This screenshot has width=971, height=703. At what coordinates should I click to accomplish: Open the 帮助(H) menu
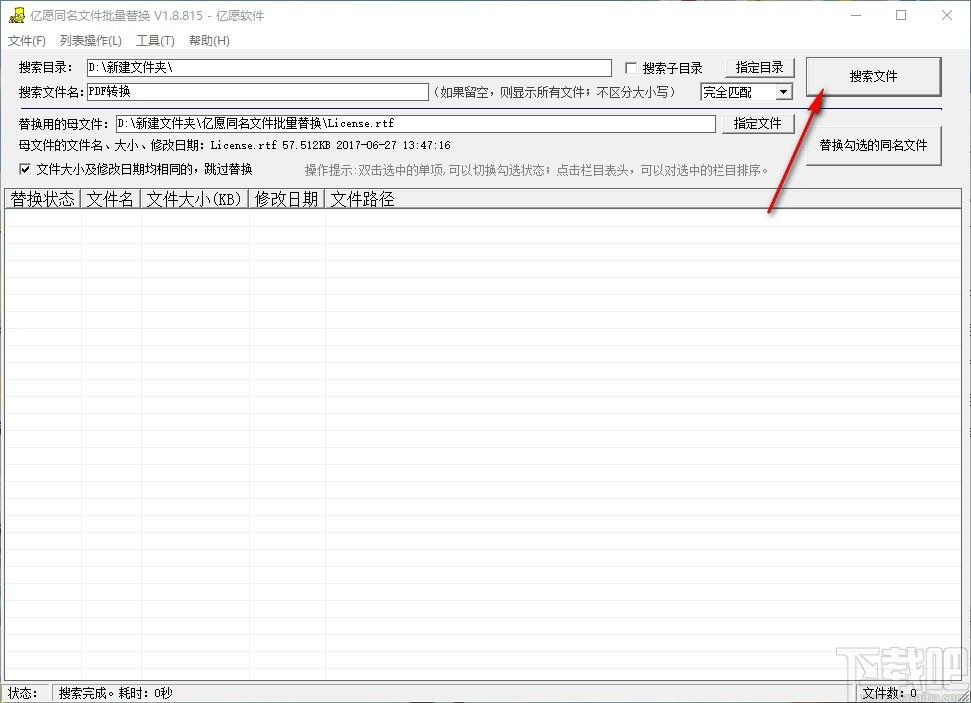point(209,41)
